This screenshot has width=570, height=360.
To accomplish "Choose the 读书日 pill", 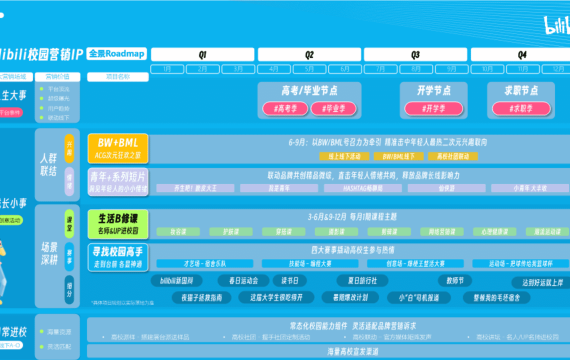I will coord(290,281).
